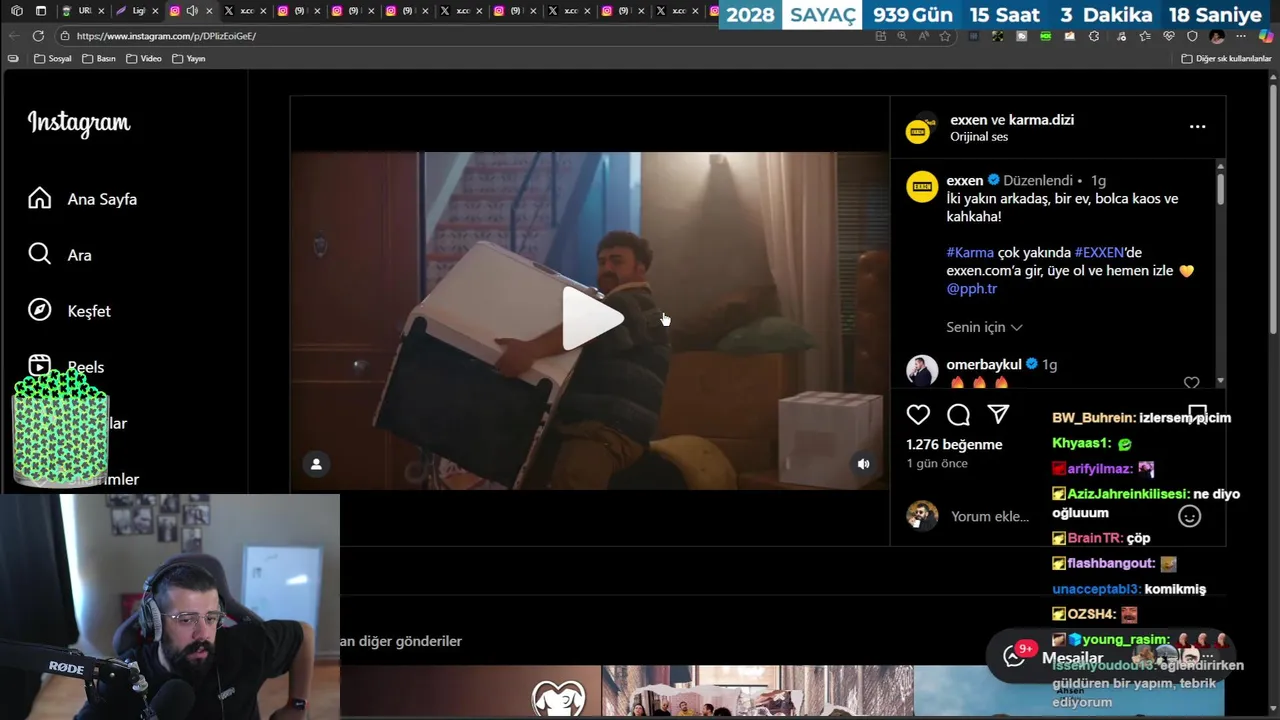Open the middle related post thumbnail below
The image size is (1280, 720).
coord(757,691)
